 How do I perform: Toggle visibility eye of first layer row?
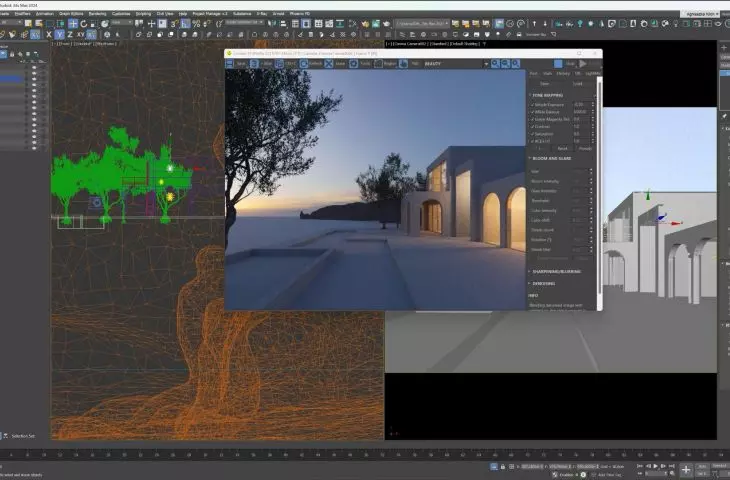[x=34, y=68]
